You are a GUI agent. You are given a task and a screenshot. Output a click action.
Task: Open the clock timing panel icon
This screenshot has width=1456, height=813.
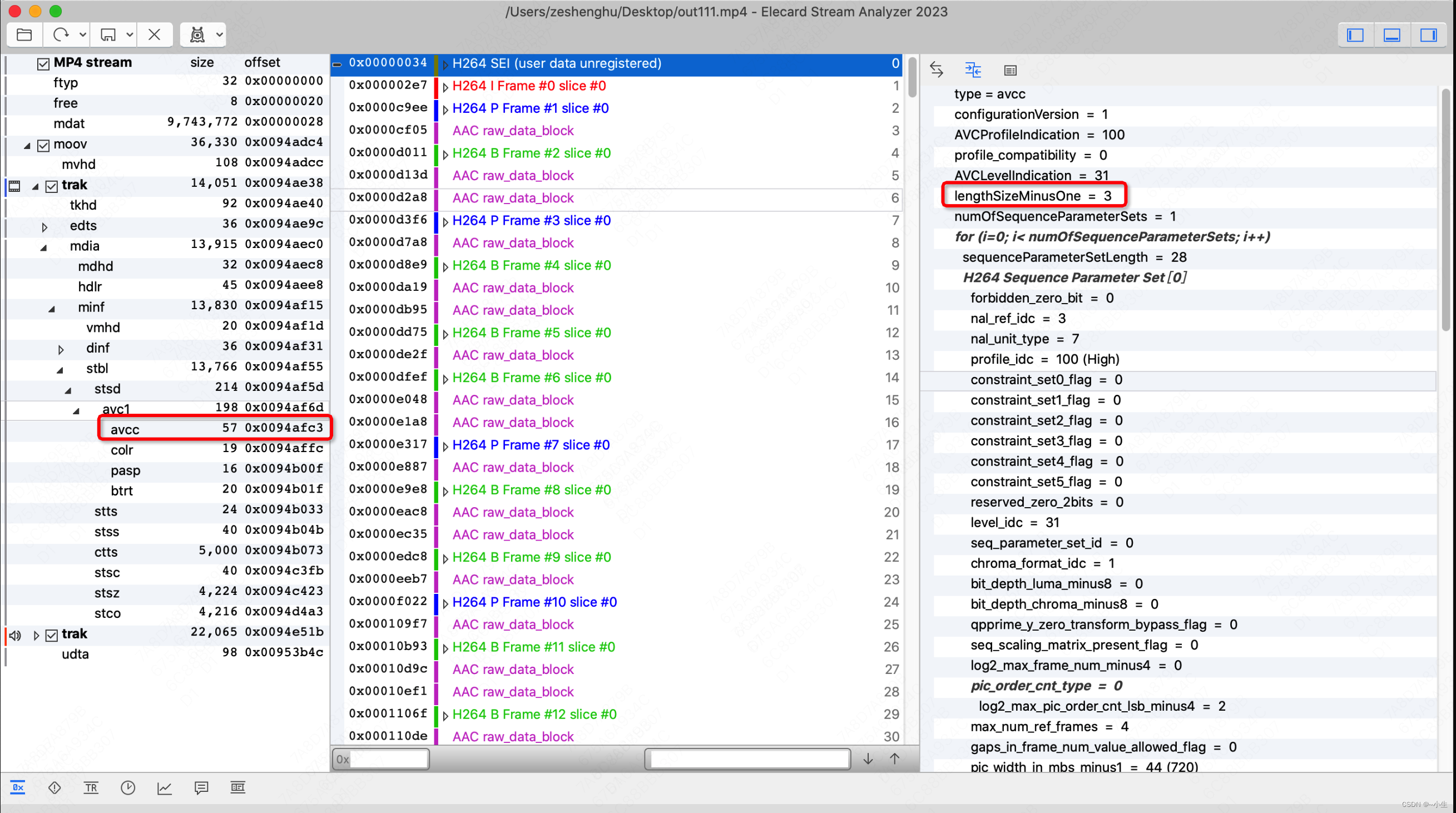coord(128,787)
